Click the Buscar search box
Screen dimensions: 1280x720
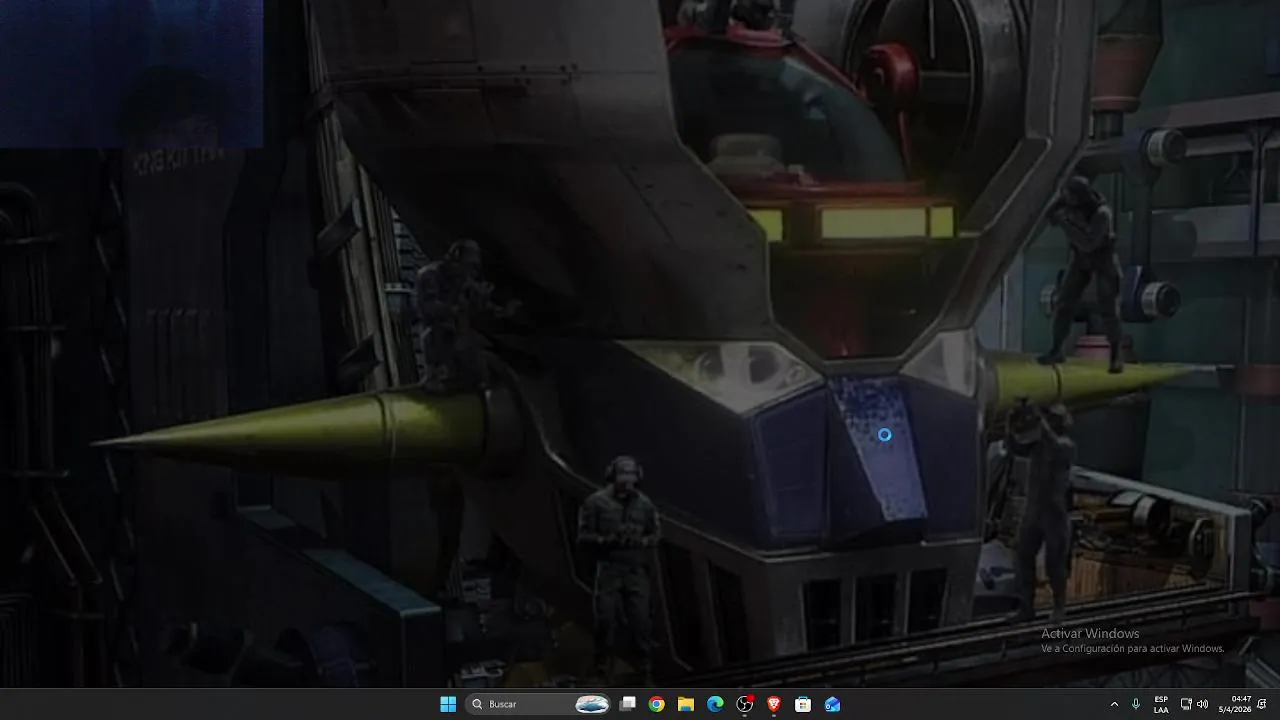click(x=539, y=704)
